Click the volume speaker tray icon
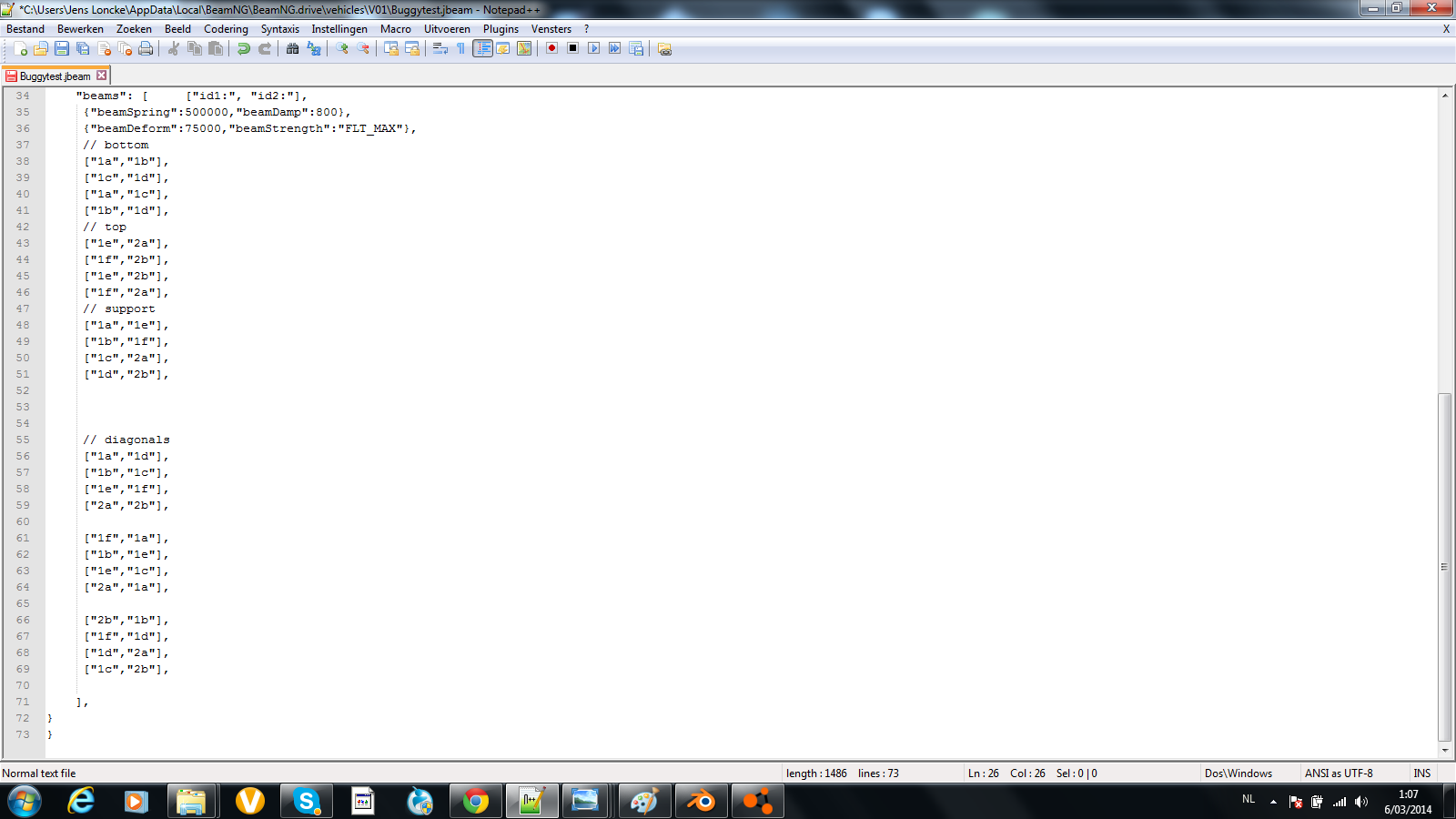Viewport: 1456px width, 819px height. click(1361, 802)
